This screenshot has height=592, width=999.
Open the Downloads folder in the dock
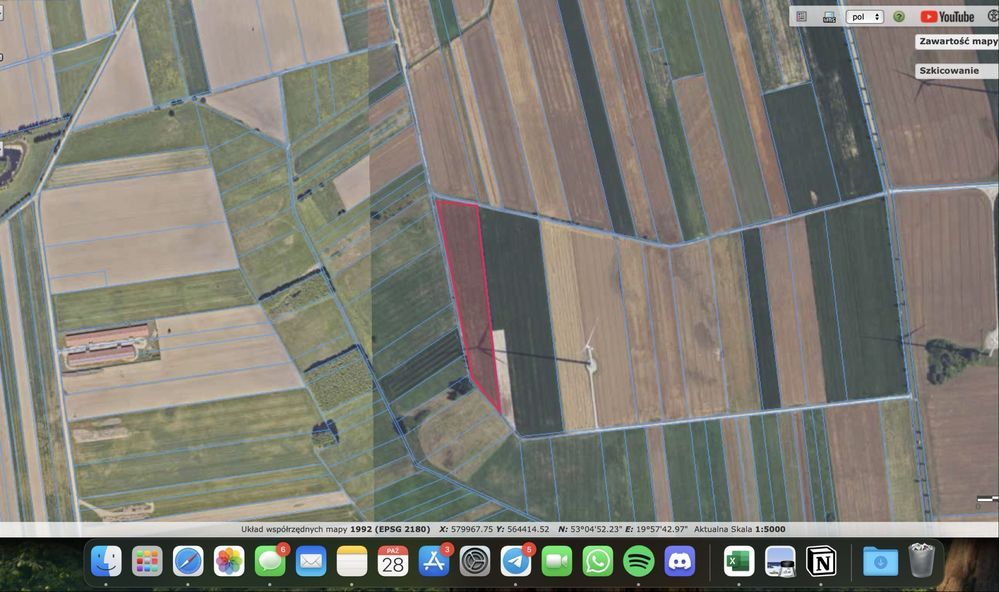point(880,561)
